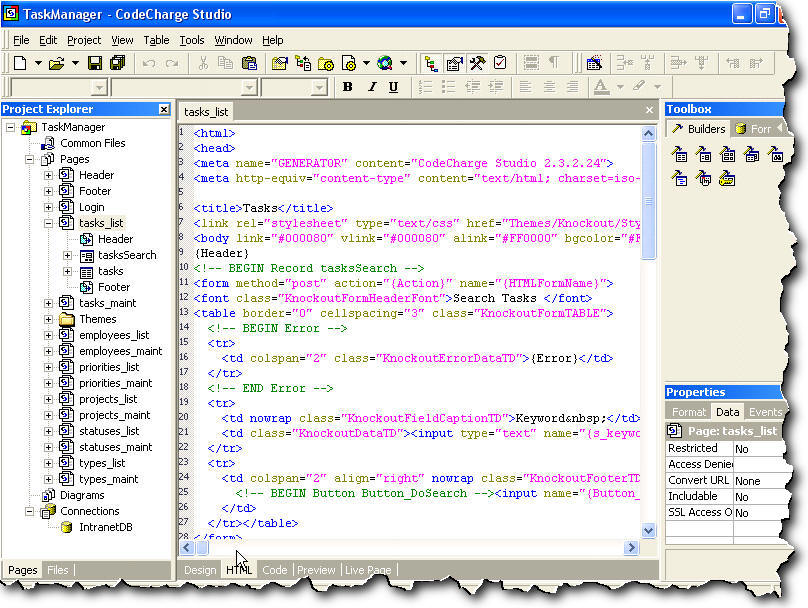Click the editor horizontal scrollbar right arrow
The width and height of the screenshot is (808, 608).
(x=631, y=548)
